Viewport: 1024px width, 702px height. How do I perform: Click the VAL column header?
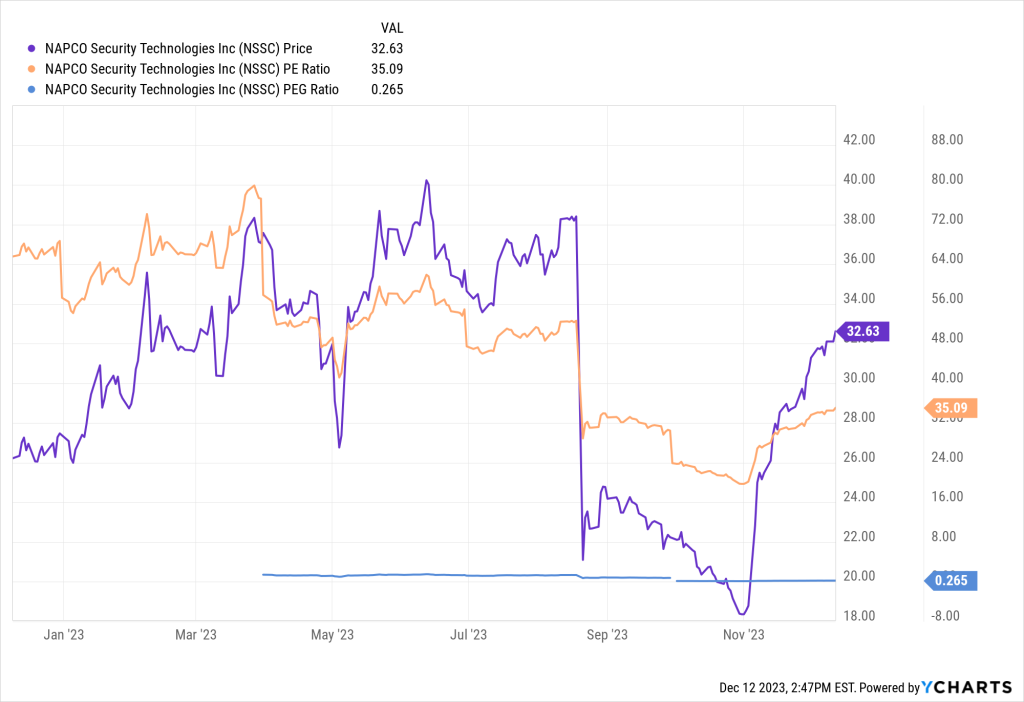(393, 27)
